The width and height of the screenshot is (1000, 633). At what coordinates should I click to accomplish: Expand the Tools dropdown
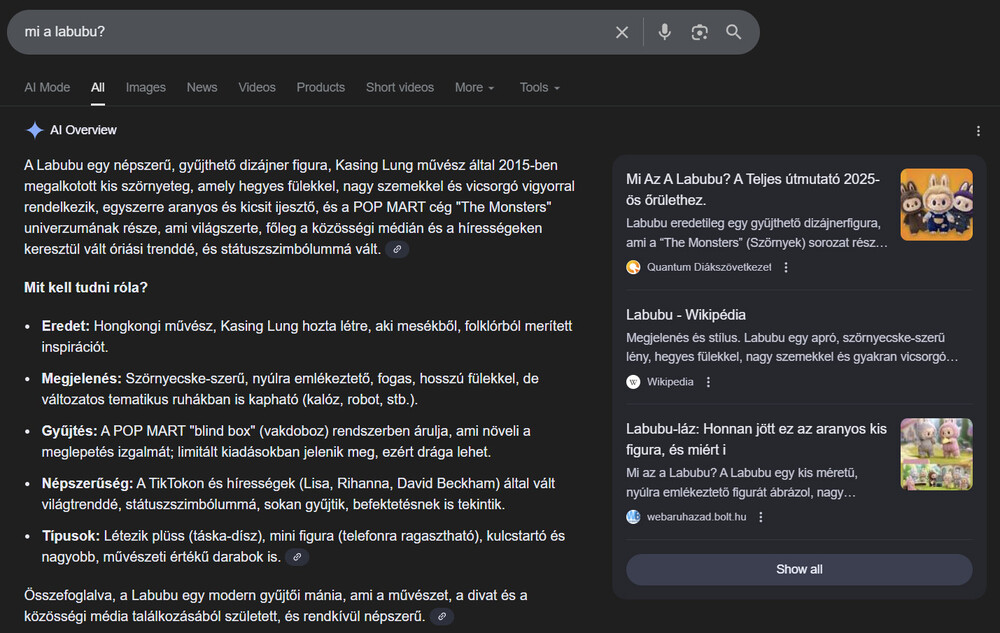click(x=540, y=87)
